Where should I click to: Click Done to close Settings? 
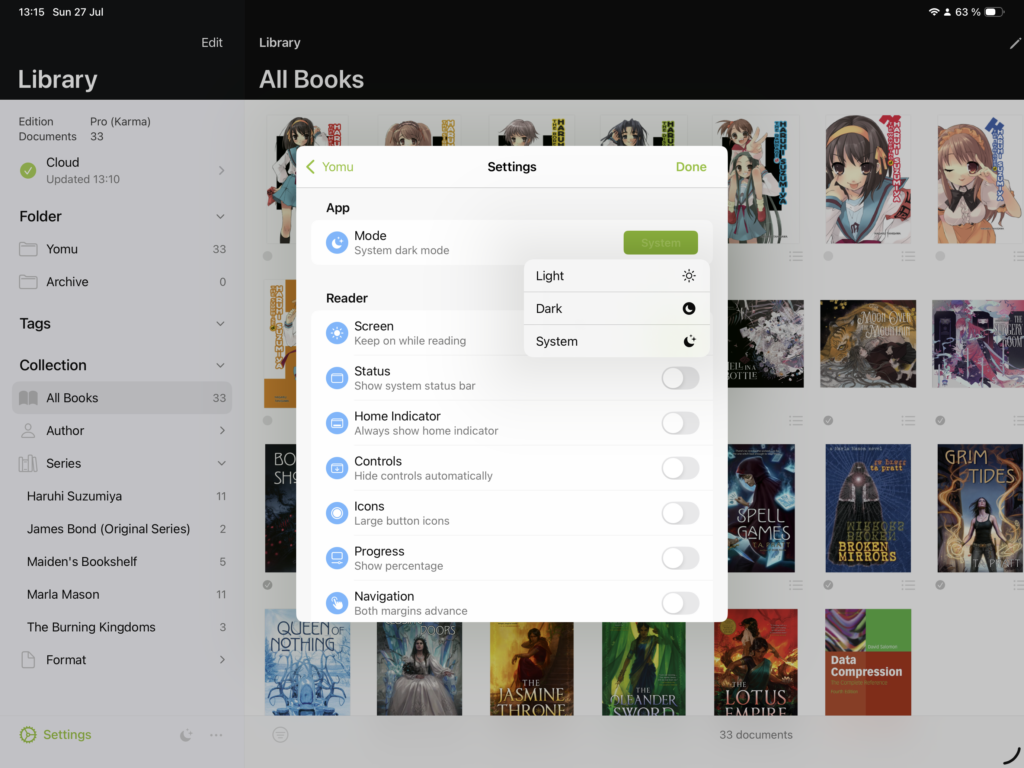point(691,167)
